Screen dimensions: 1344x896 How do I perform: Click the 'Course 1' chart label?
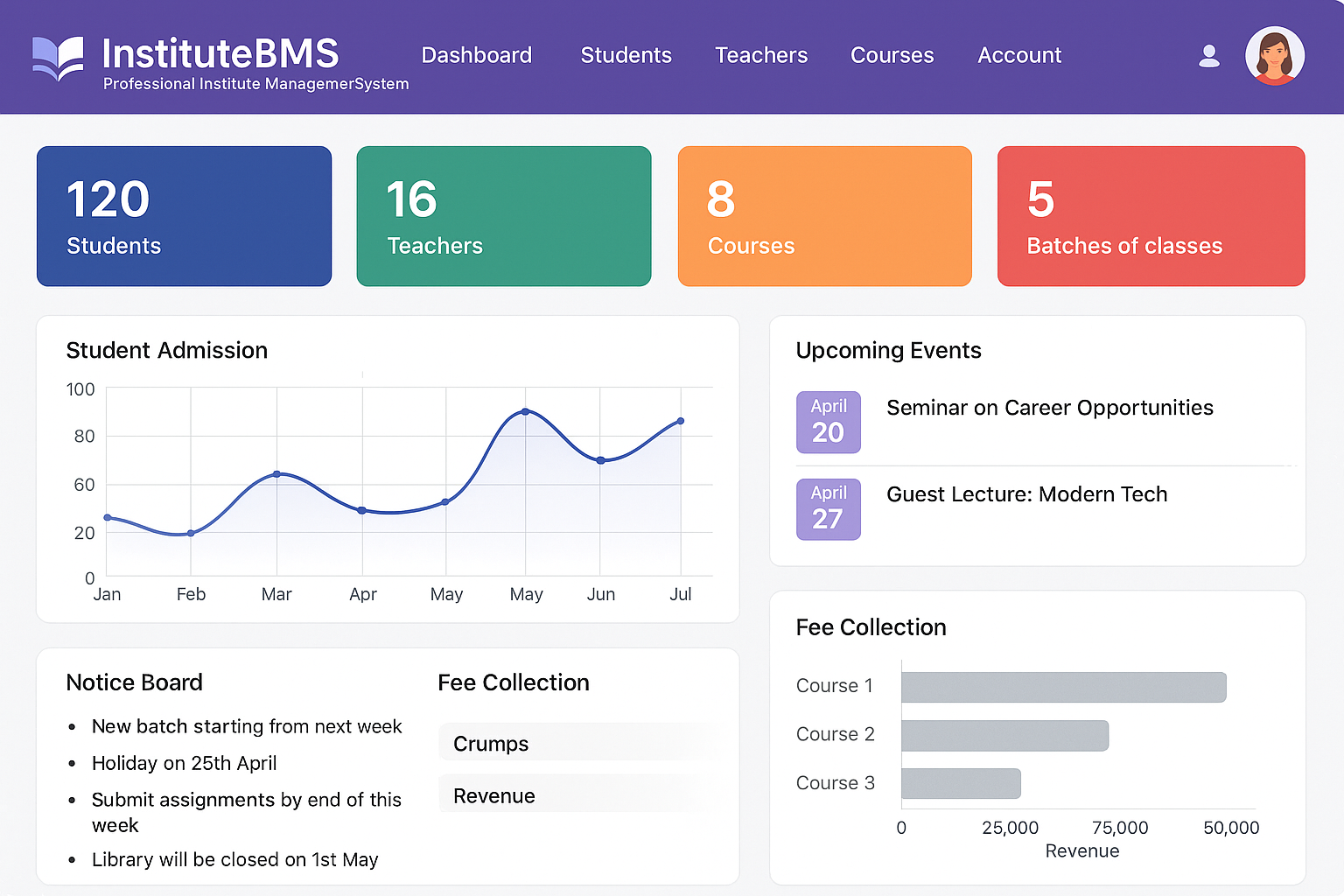pos(835,686)
